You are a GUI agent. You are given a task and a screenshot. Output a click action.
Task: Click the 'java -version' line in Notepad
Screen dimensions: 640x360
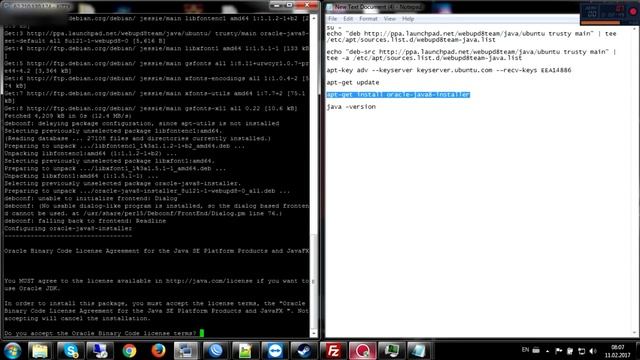(x=351, y=107)
